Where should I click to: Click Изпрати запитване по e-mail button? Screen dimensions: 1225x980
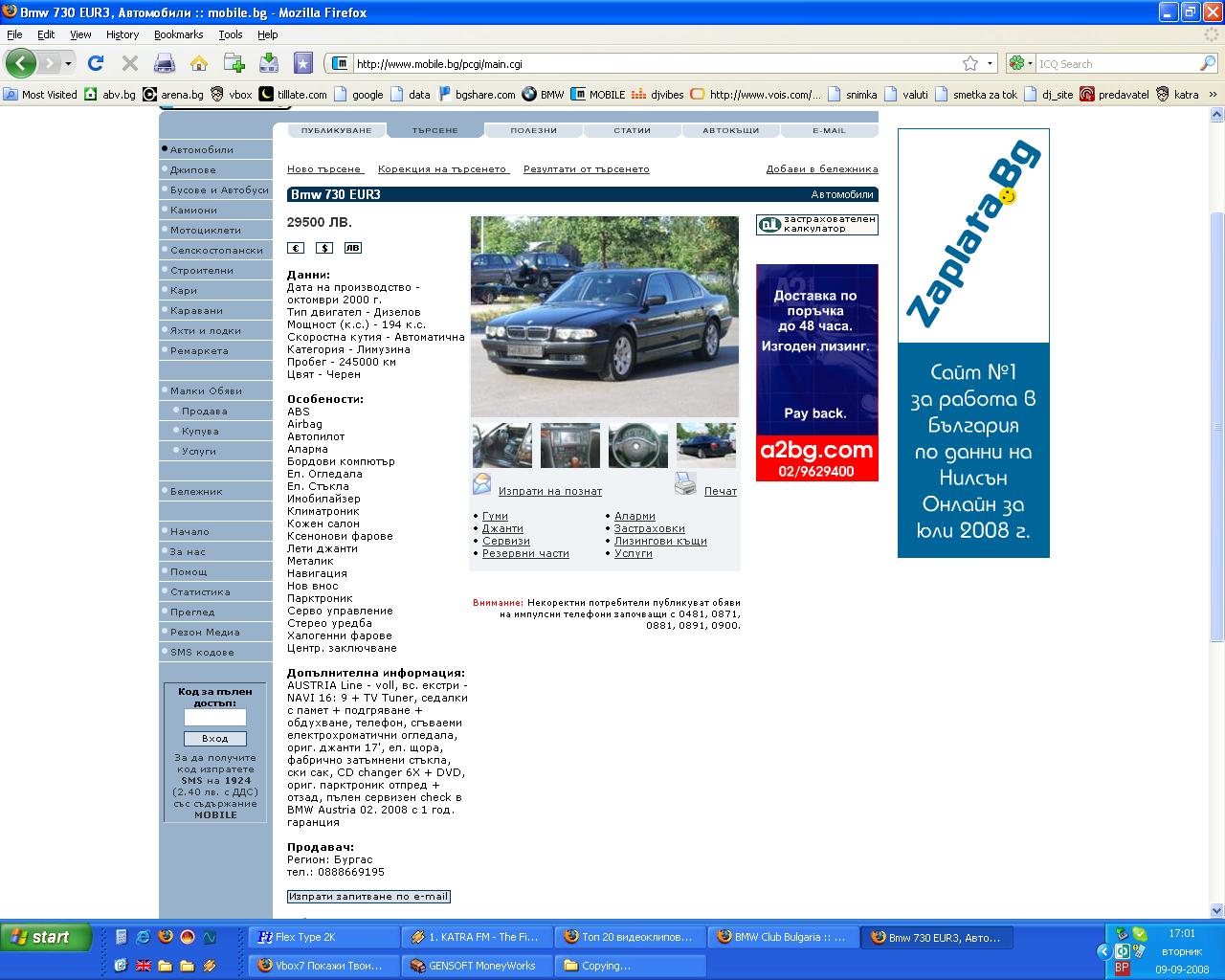[x=368, y=897]
